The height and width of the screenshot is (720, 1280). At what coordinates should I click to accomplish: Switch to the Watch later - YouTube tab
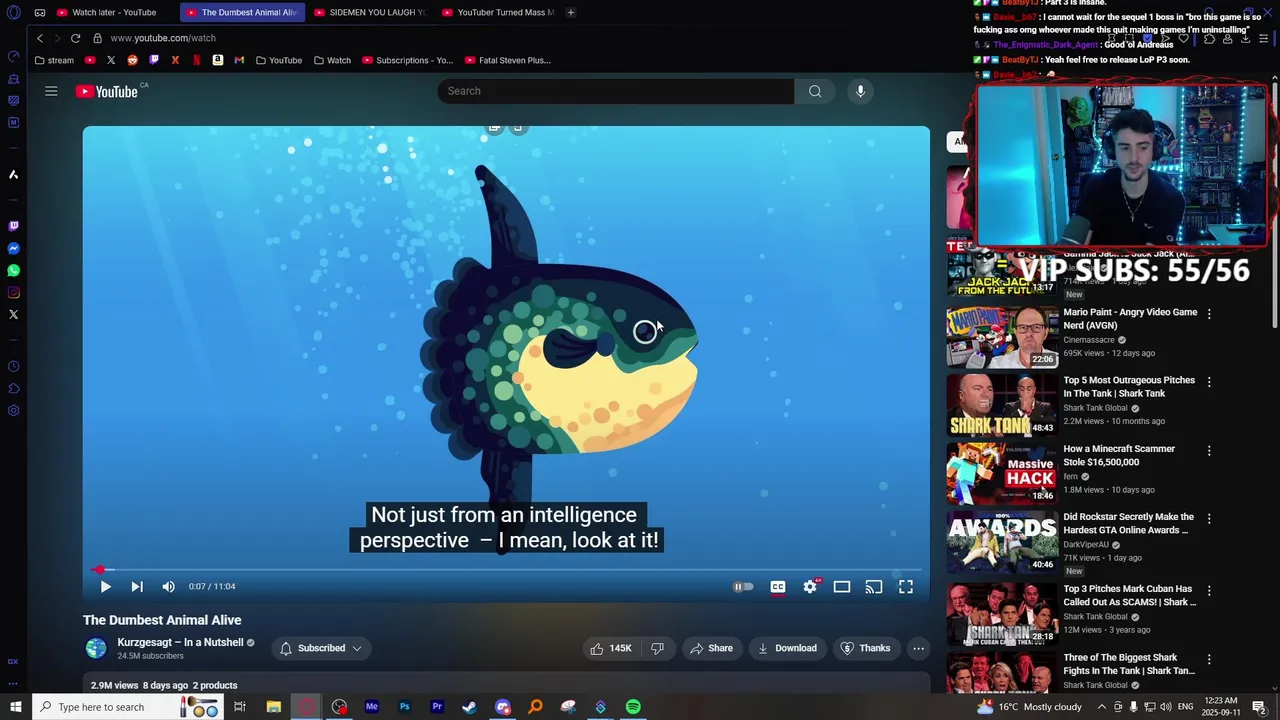coord(106,12)
